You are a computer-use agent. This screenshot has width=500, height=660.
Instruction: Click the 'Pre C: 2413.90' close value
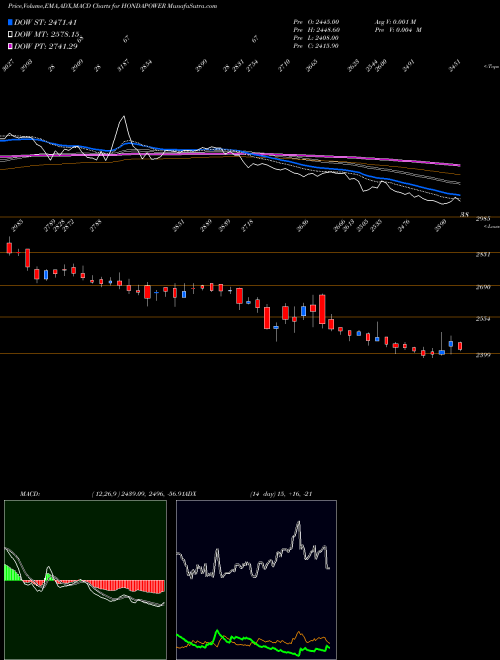tap(316, 46)
